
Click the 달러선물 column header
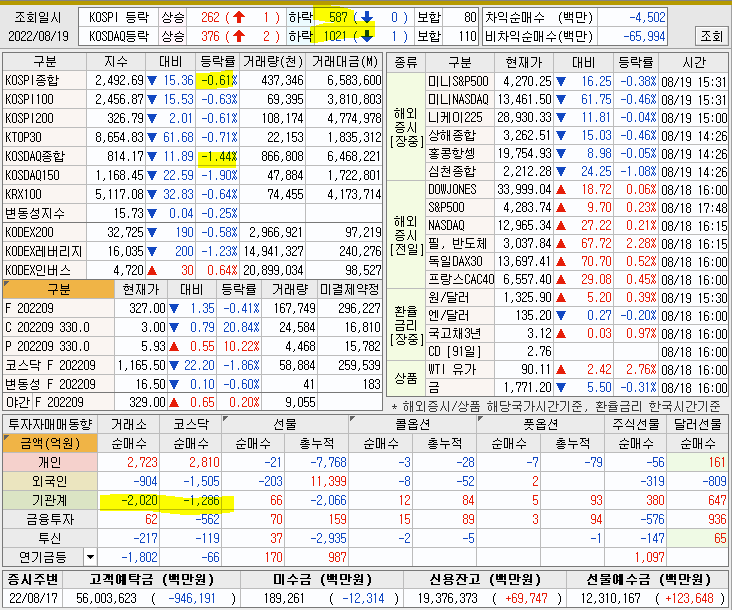tap(698, 424)
